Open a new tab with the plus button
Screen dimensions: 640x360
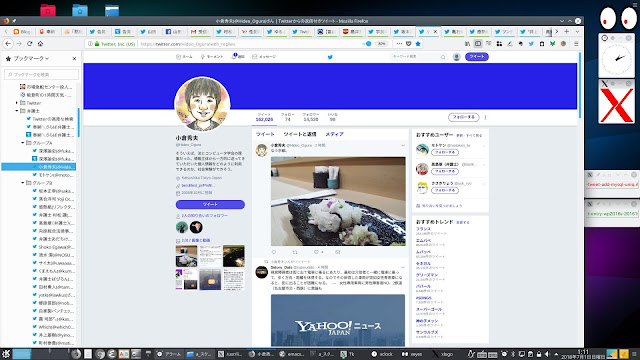(567, 31)
